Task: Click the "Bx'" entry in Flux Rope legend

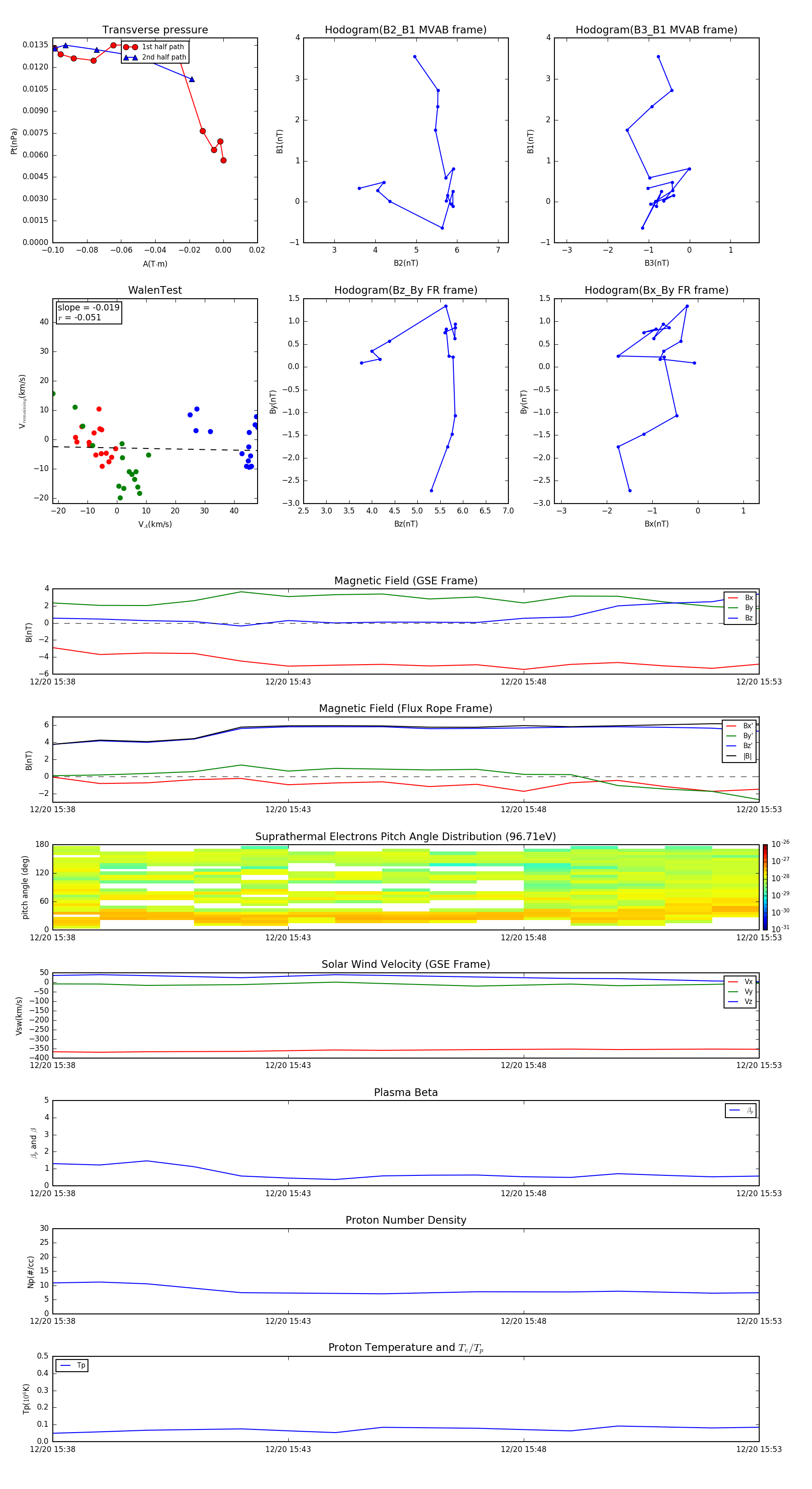Action: coord(740,726)
